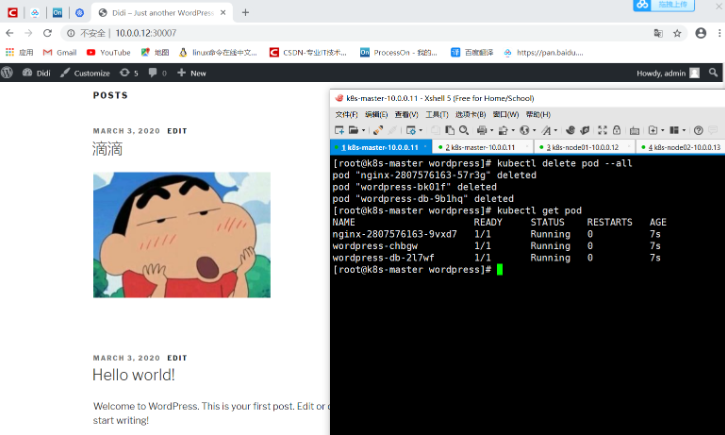This screenshot has width=725, height=435.
Task: Click the comments bubble icon showing 0
Action: click(x=157, y=73)
